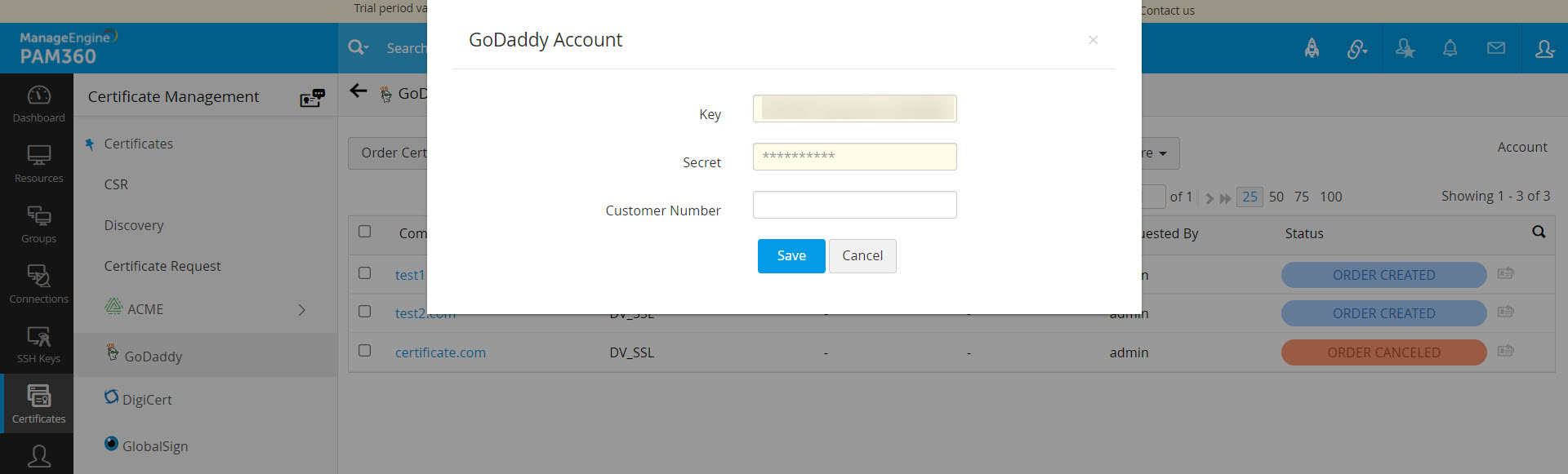Open Dashboard from left sidebar

pos(38,104)
